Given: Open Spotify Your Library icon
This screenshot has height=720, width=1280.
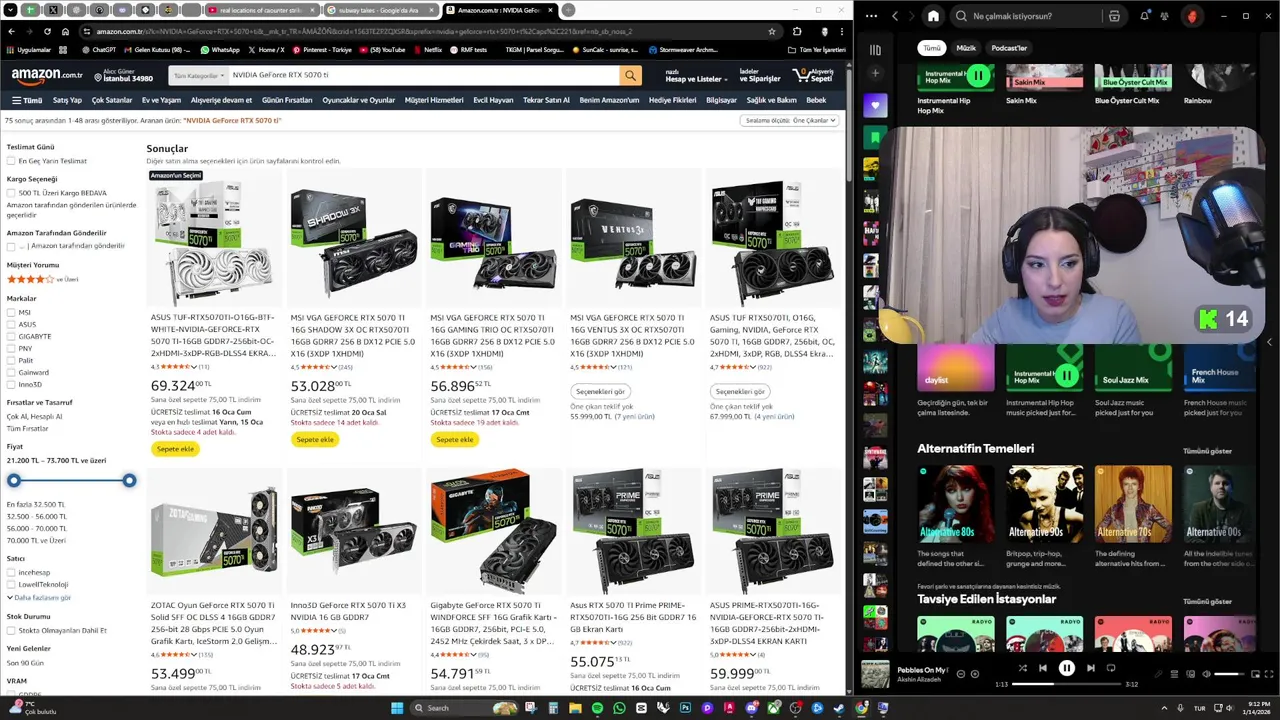Looking at the screenshot, I should point(875,49).
